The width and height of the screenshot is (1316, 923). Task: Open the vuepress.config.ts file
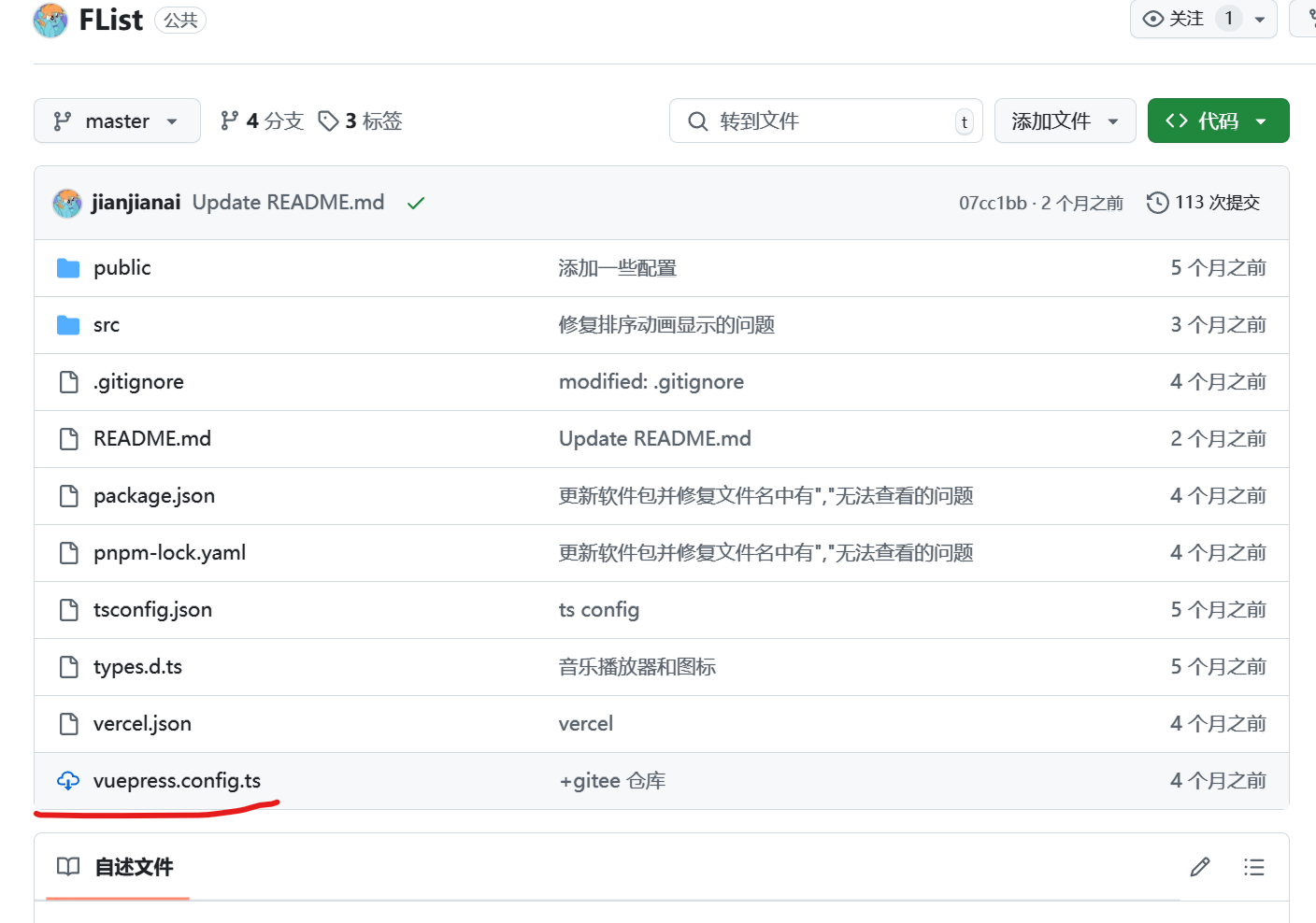pyautogui.click(x=177, y=781)
